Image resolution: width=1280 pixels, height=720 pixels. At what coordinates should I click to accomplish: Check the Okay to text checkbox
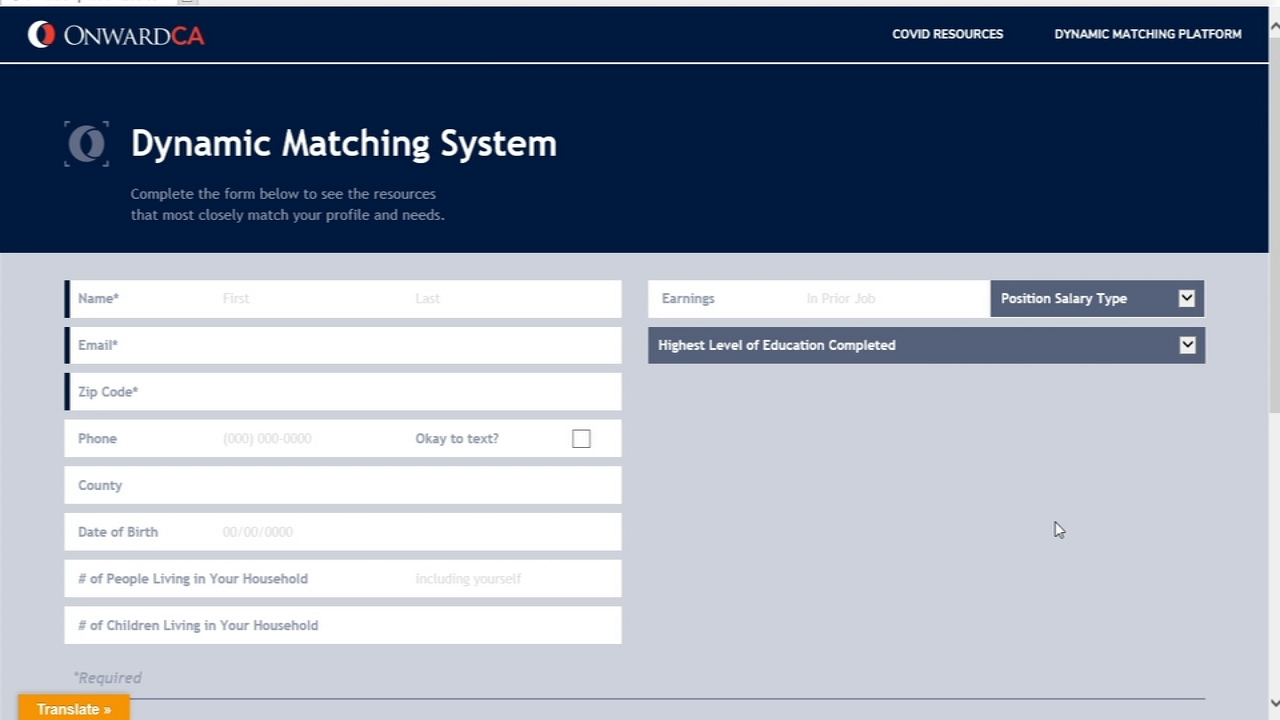581,438
